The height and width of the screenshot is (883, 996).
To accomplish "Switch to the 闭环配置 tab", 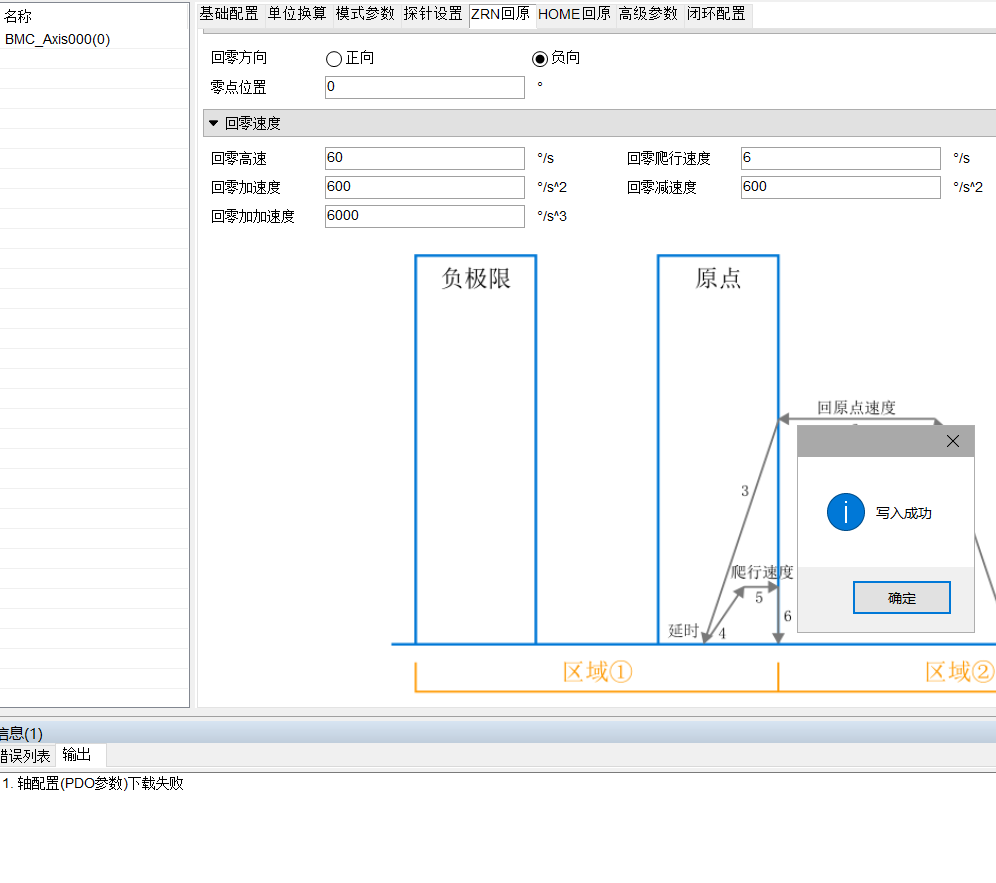I will point(716,14).
